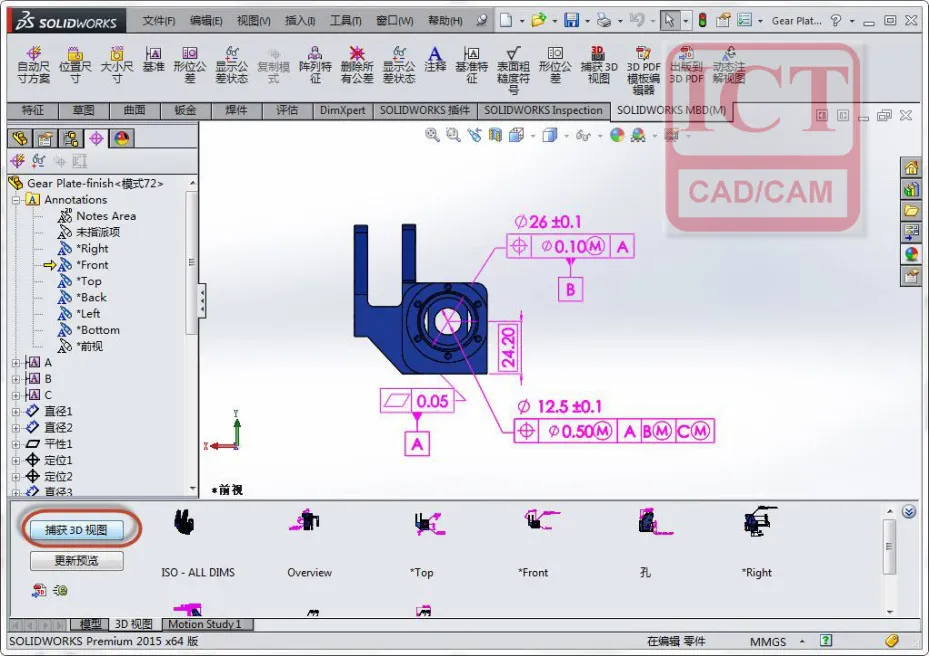Click the Section View icon
Screen dimensions: 929x656
tap(495, 135)
